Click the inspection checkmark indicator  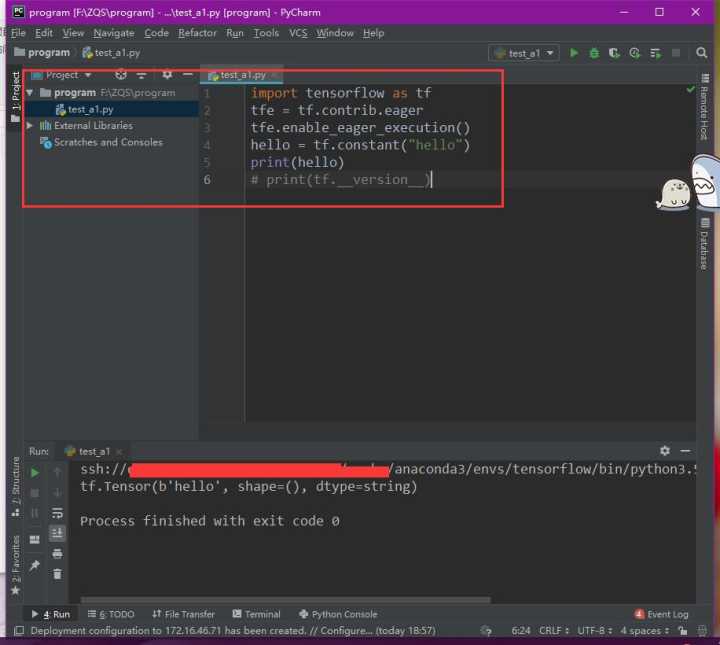pos(690,89)
